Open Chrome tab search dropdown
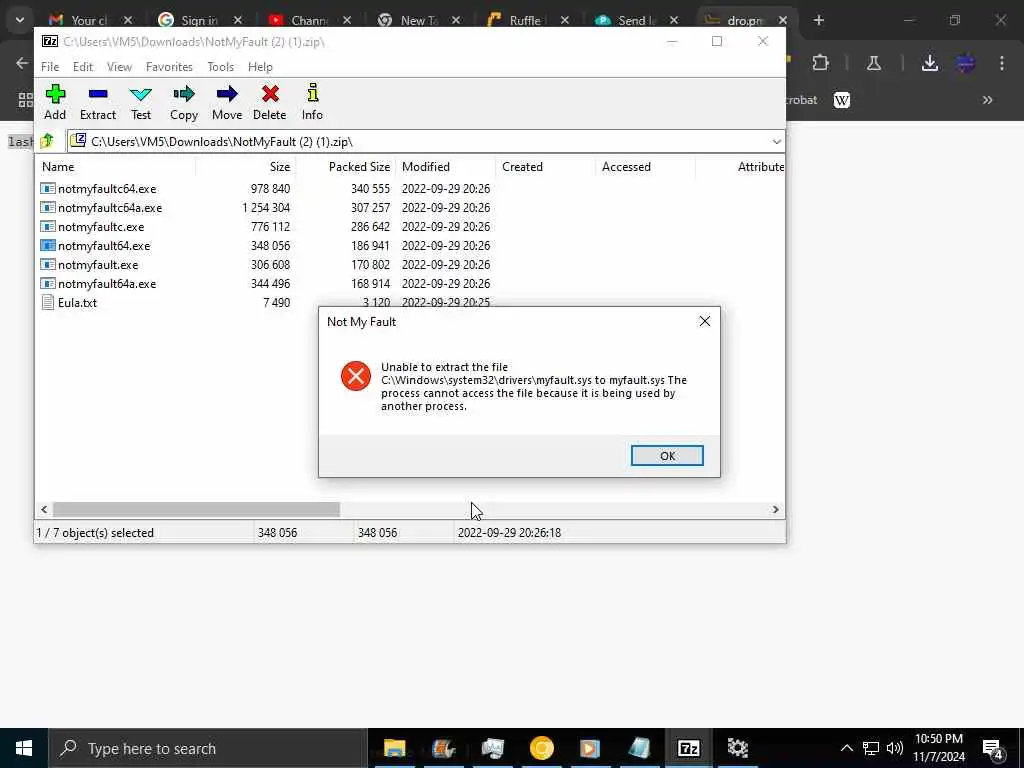The height and width of the screenshot is (768, 1024). [x=20, y=20]
